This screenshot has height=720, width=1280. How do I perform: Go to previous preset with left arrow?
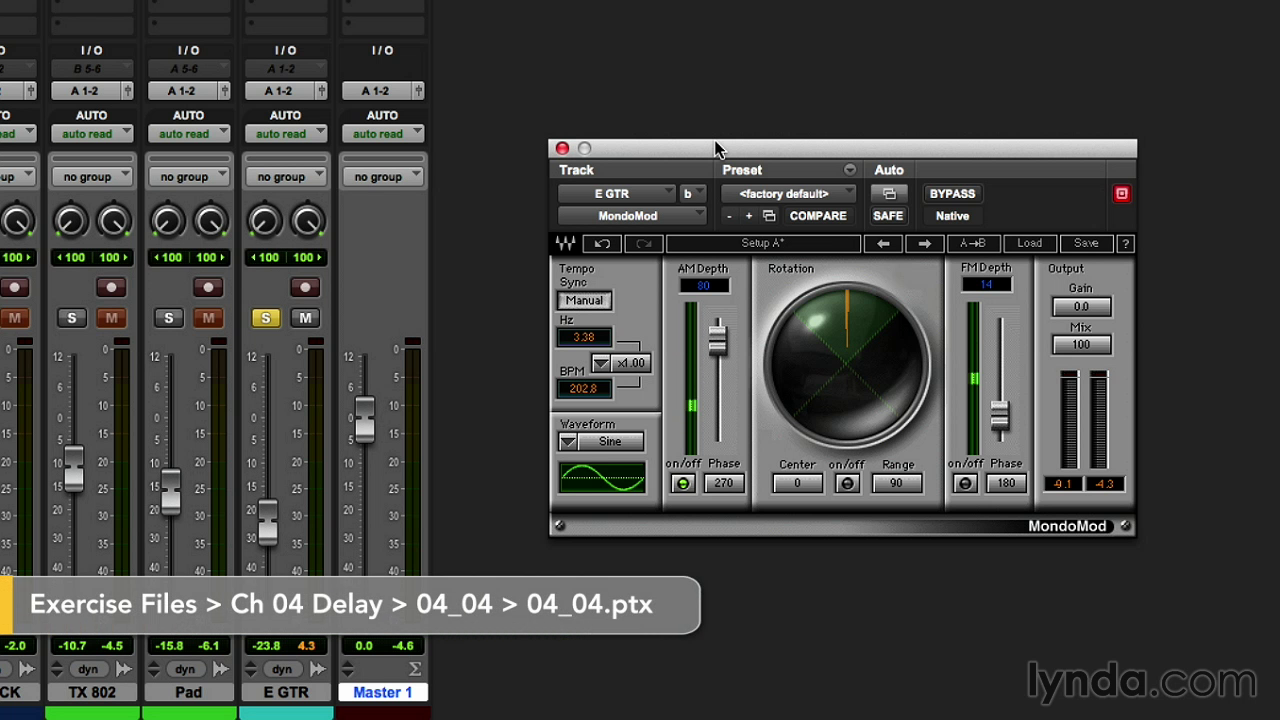(883, 243)
